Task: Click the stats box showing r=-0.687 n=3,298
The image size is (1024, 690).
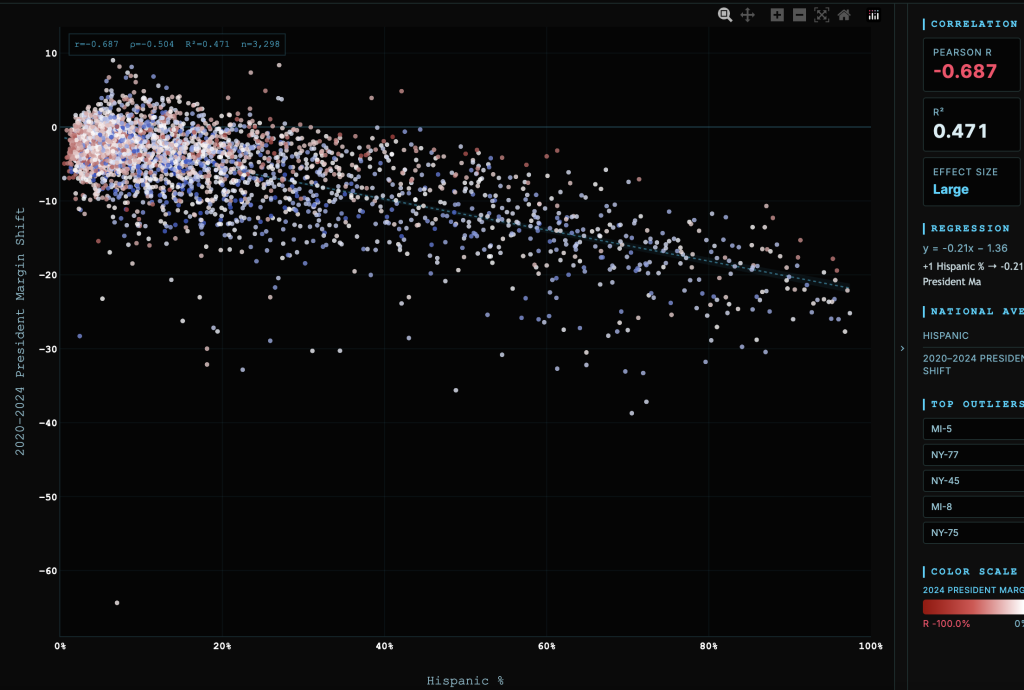Action: pos(177,44)
